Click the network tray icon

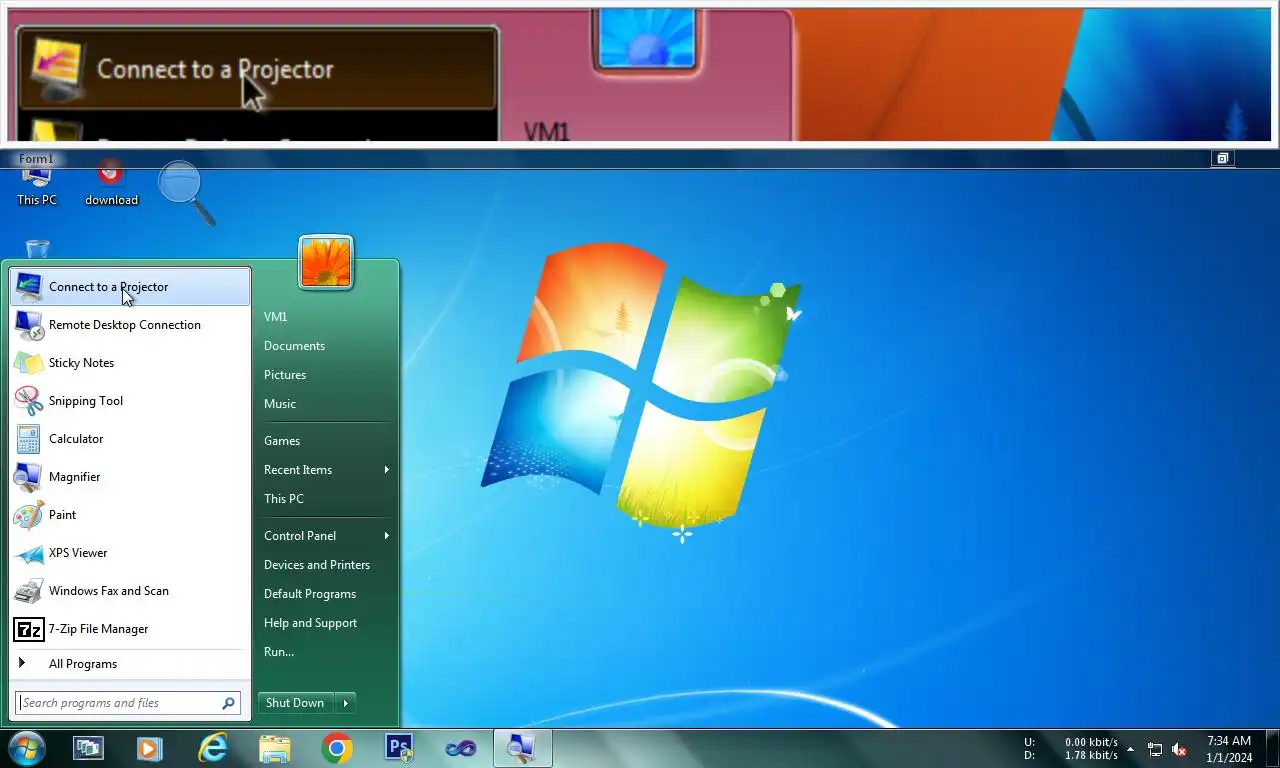pyautogui.click(x=1155, y=749)
